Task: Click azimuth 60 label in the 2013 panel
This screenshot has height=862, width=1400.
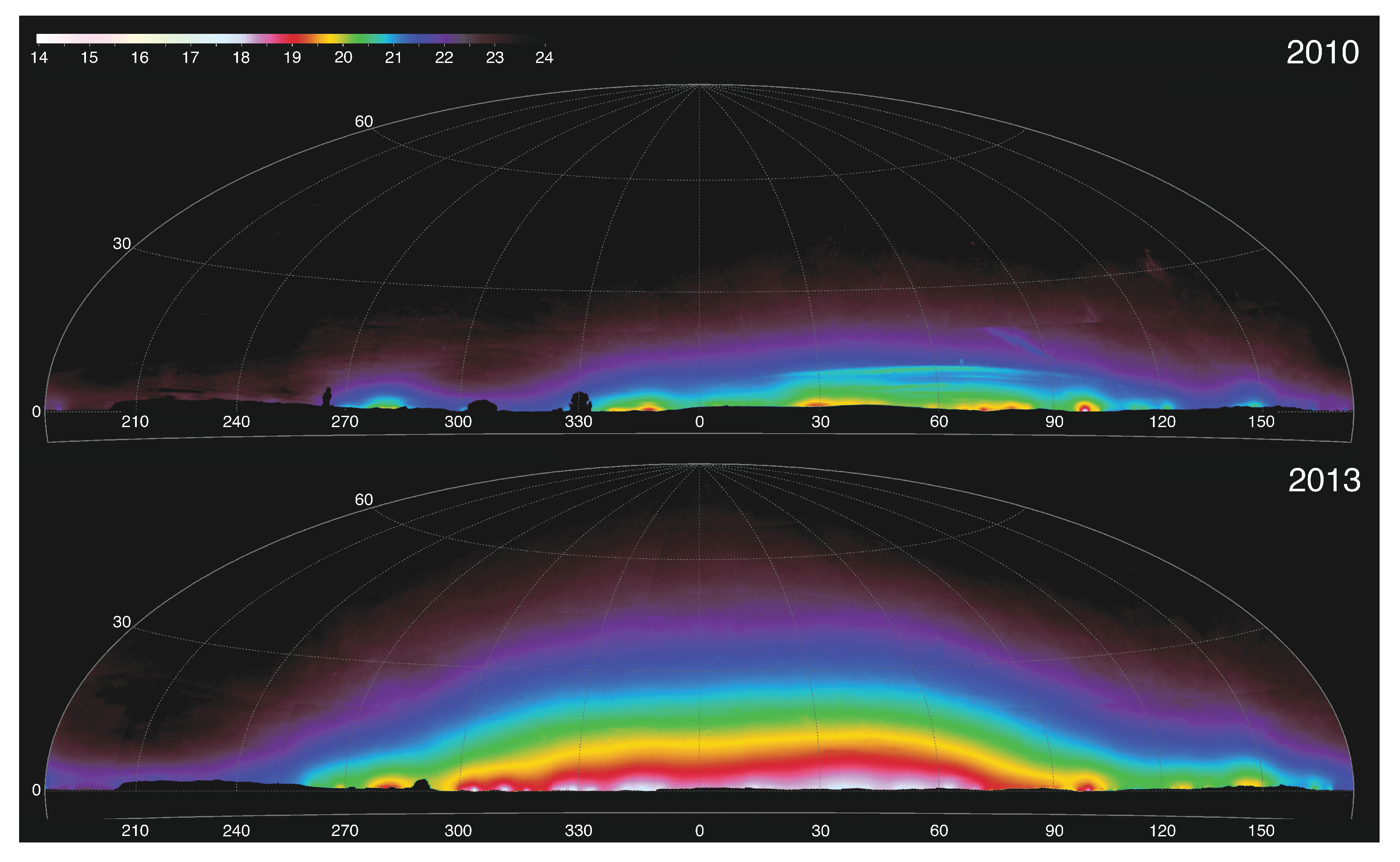Action: (x=939, y=831)
